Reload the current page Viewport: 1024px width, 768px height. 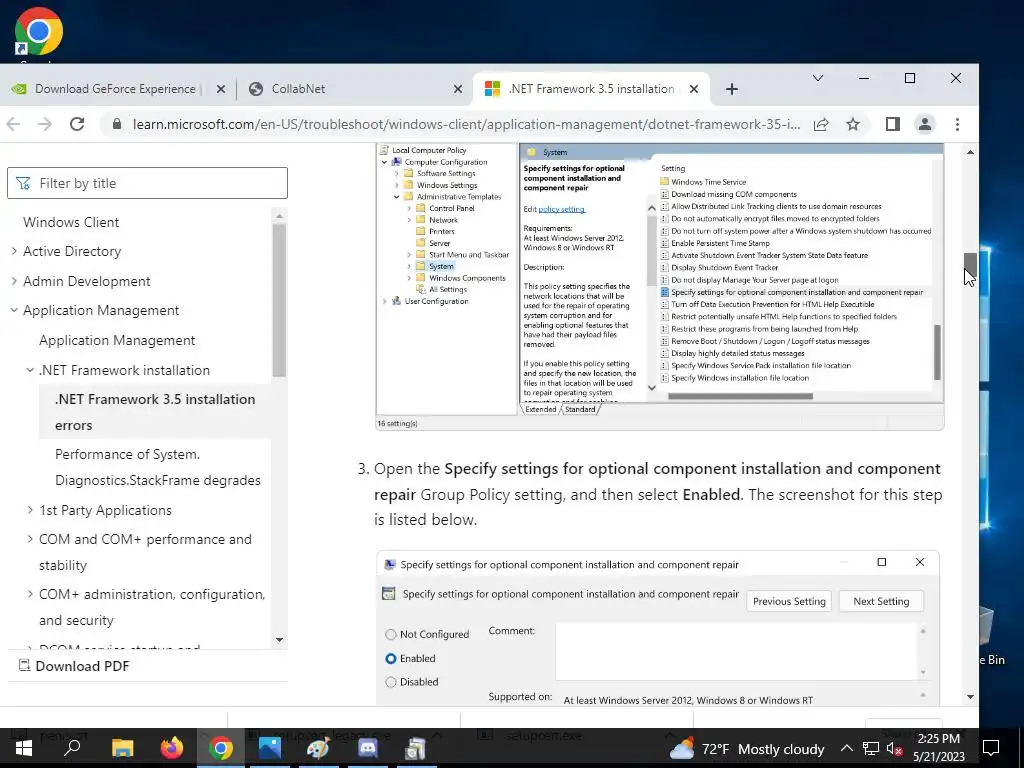point(77,124)
